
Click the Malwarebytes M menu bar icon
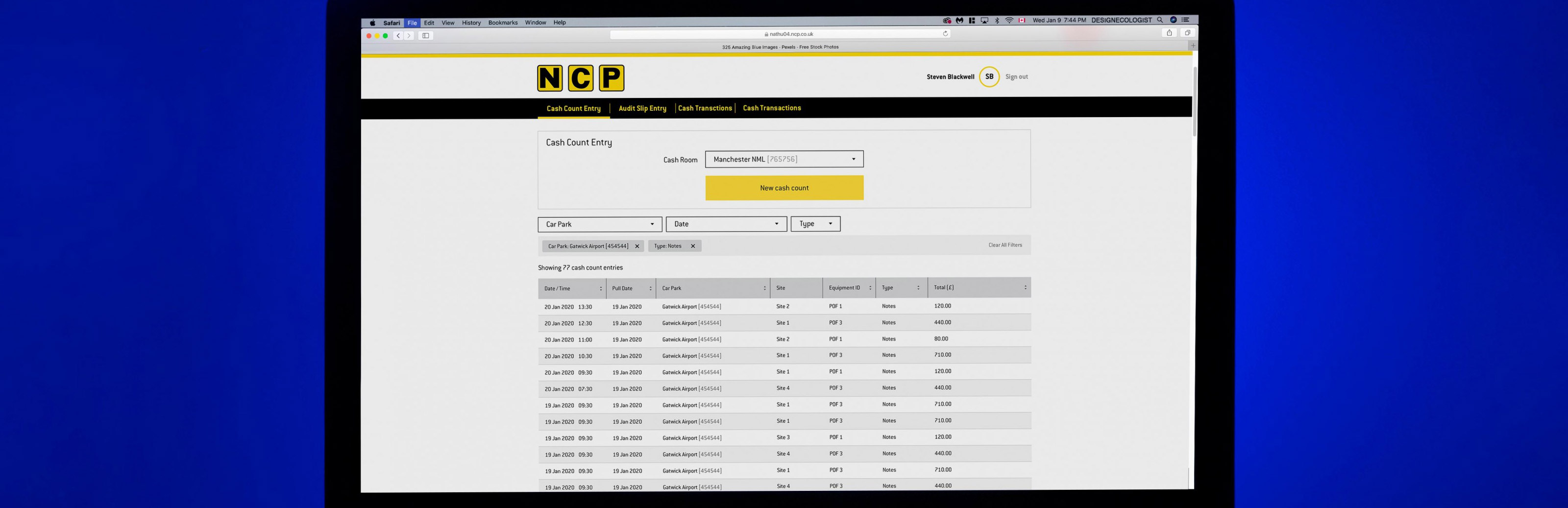[x=959, y=21]
